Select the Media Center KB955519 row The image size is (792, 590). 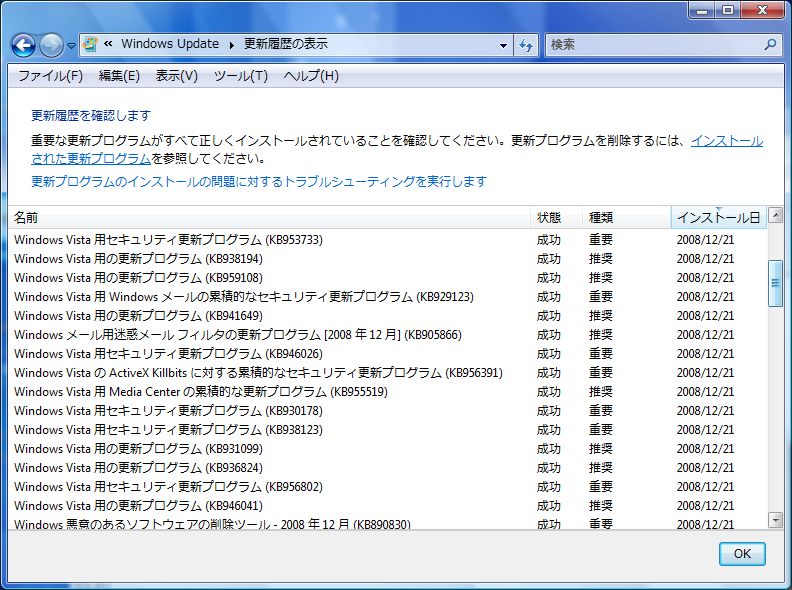(x=387, y=392)
